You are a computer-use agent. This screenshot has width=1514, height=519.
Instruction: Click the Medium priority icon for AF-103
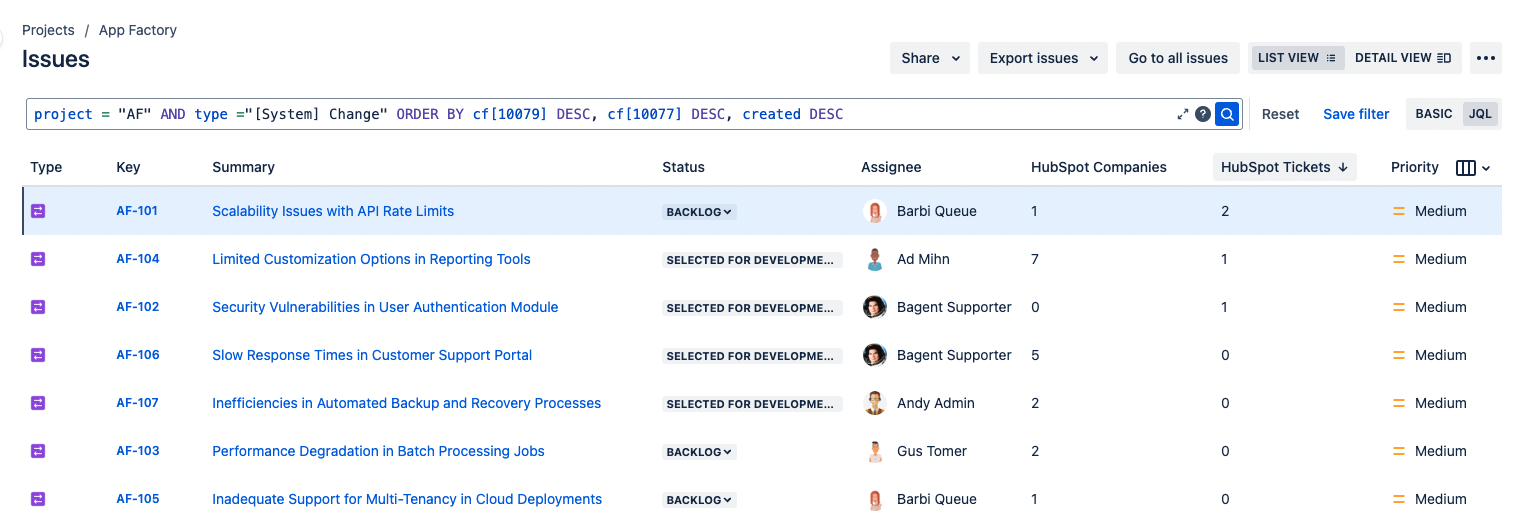(x=1399, y=451)
